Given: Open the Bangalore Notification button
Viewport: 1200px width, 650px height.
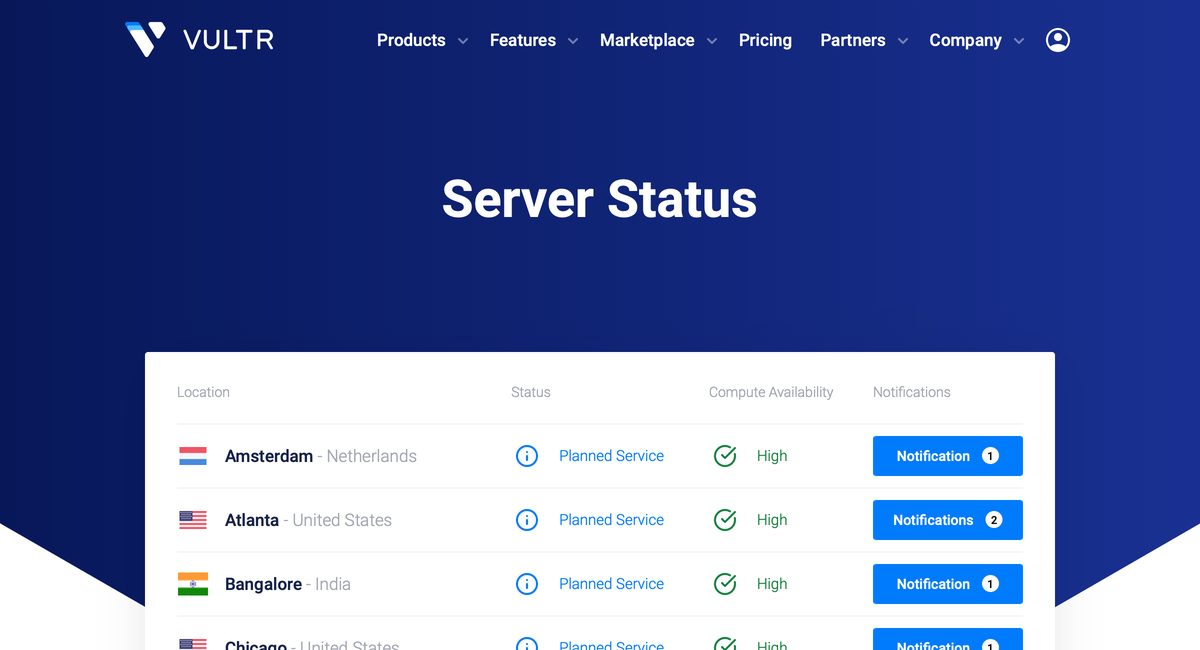Looking at the screenshot, I should point(948,584).
